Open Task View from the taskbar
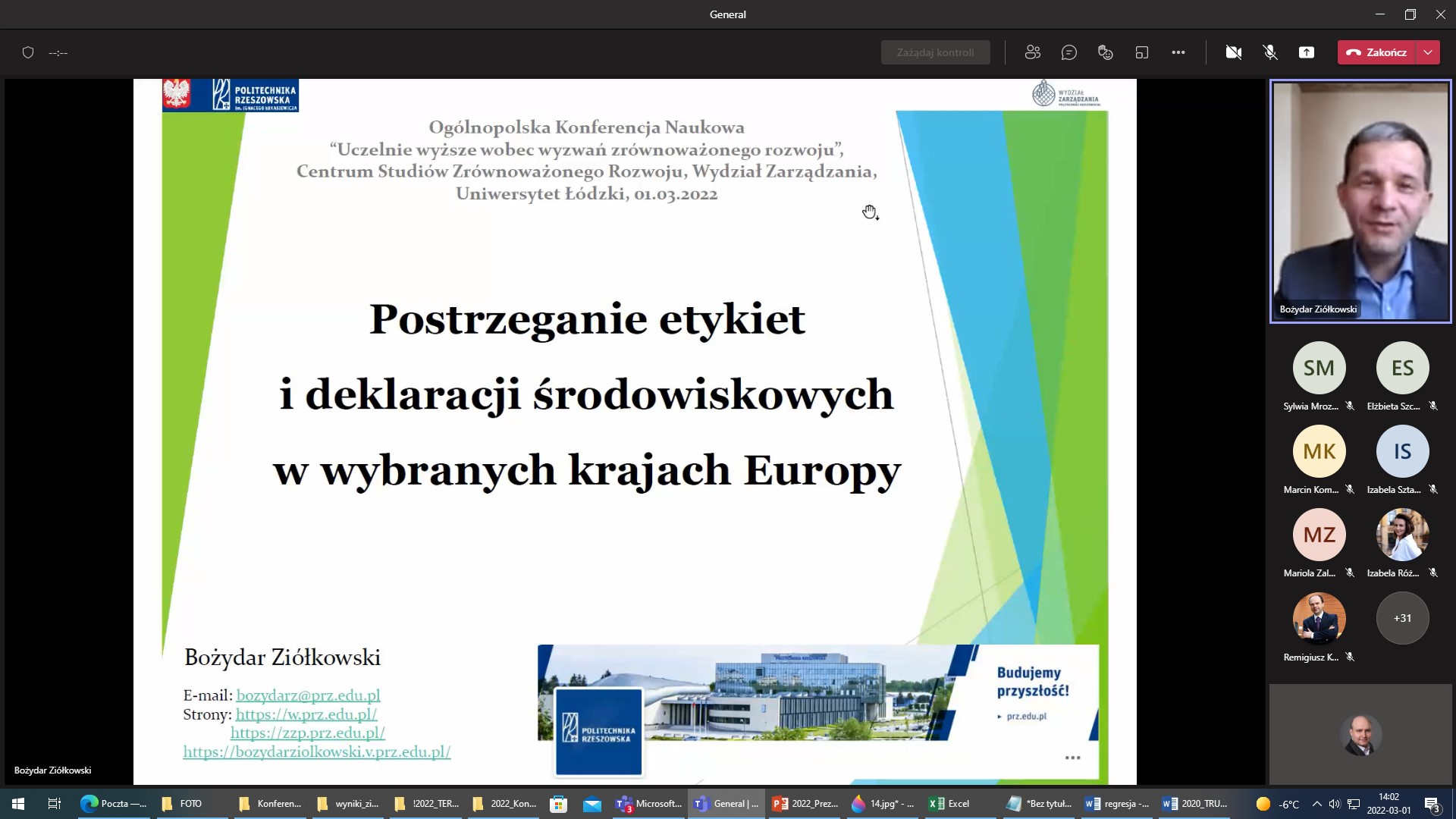The width and height of the screenshot is (1456, 819). pyautogui.click(x=53, y=803)
